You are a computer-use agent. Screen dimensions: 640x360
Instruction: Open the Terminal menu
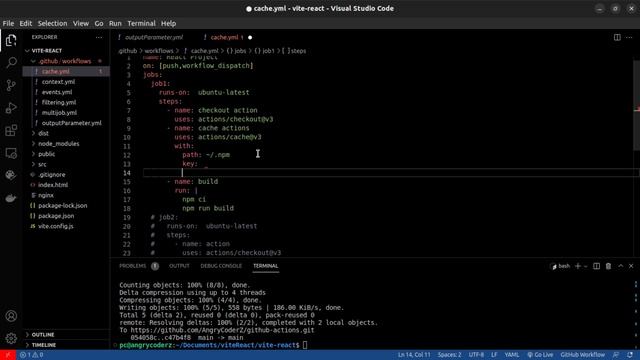141,24
